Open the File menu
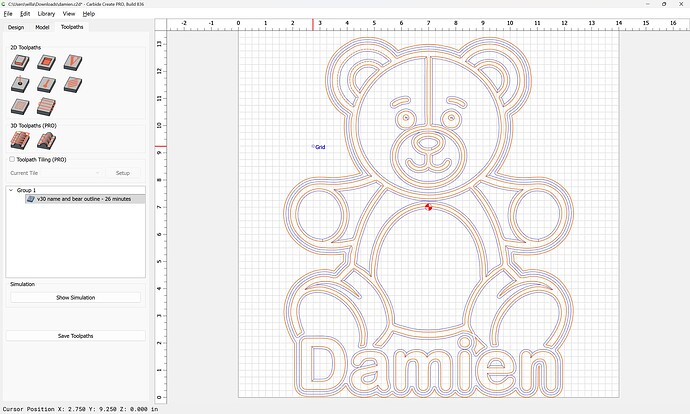 pos(8,14)
